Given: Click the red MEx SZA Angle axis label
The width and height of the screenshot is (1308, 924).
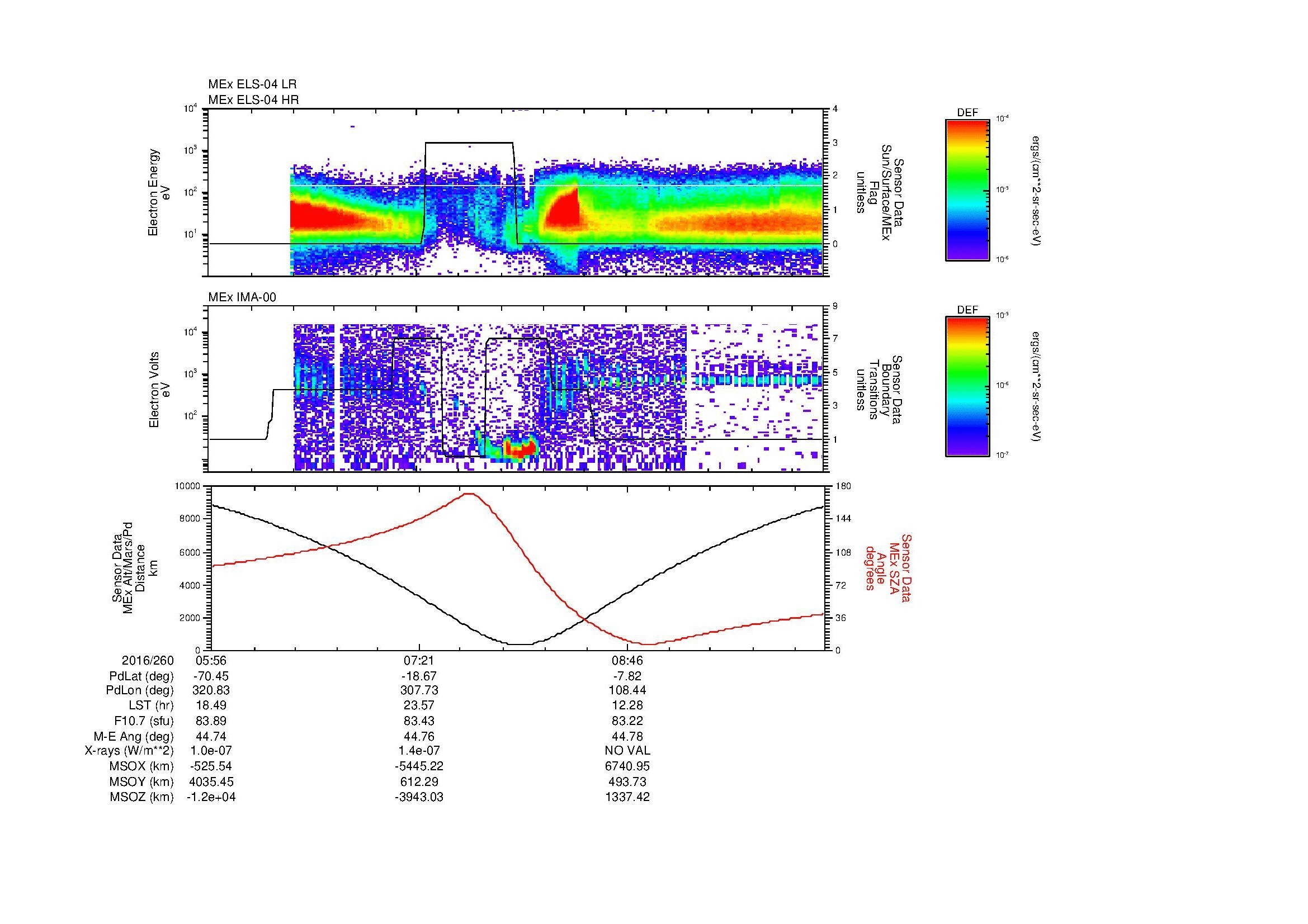Looking at the screenshot, I should pos(887,568).
